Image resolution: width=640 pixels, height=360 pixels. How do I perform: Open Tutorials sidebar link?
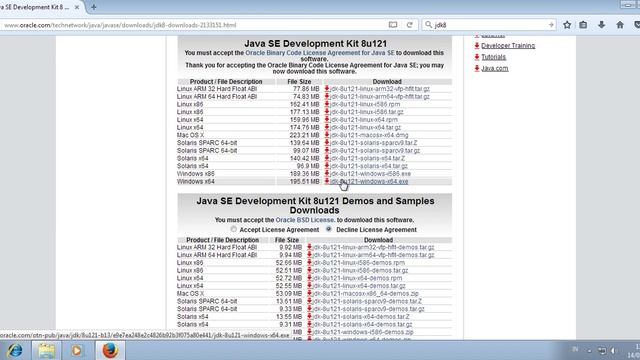(x=493, y=57)
